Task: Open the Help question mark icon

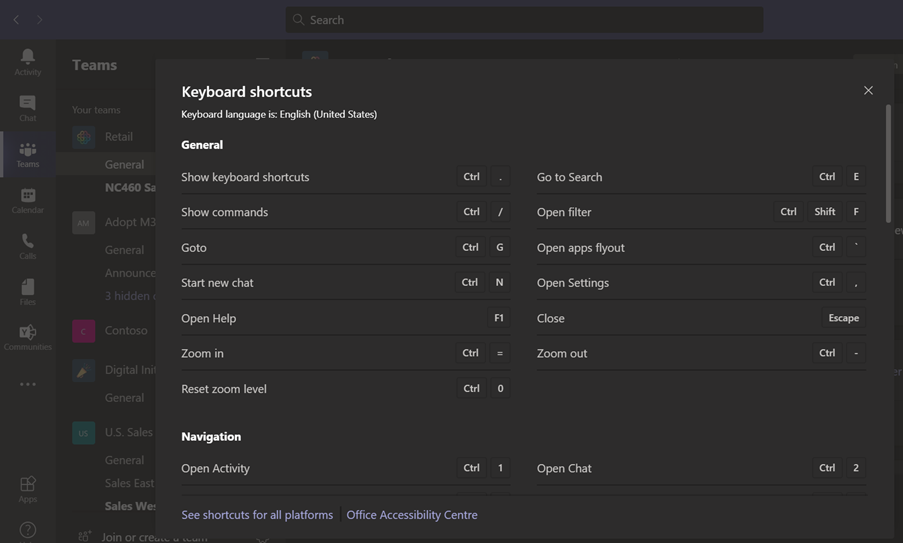Action: (x=28, y=530)
